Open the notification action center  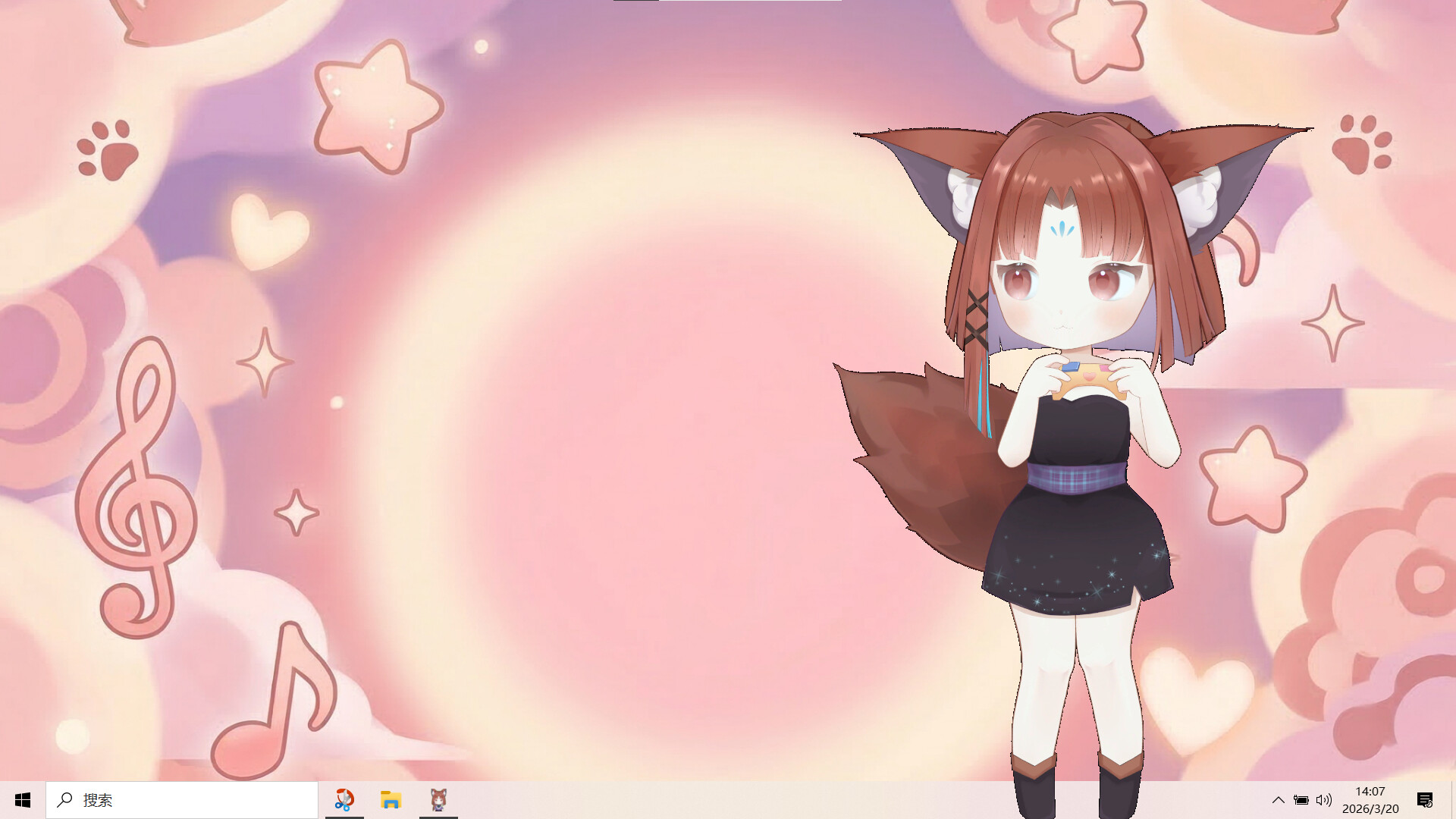pyautogui.click(x=1424, y=800)
